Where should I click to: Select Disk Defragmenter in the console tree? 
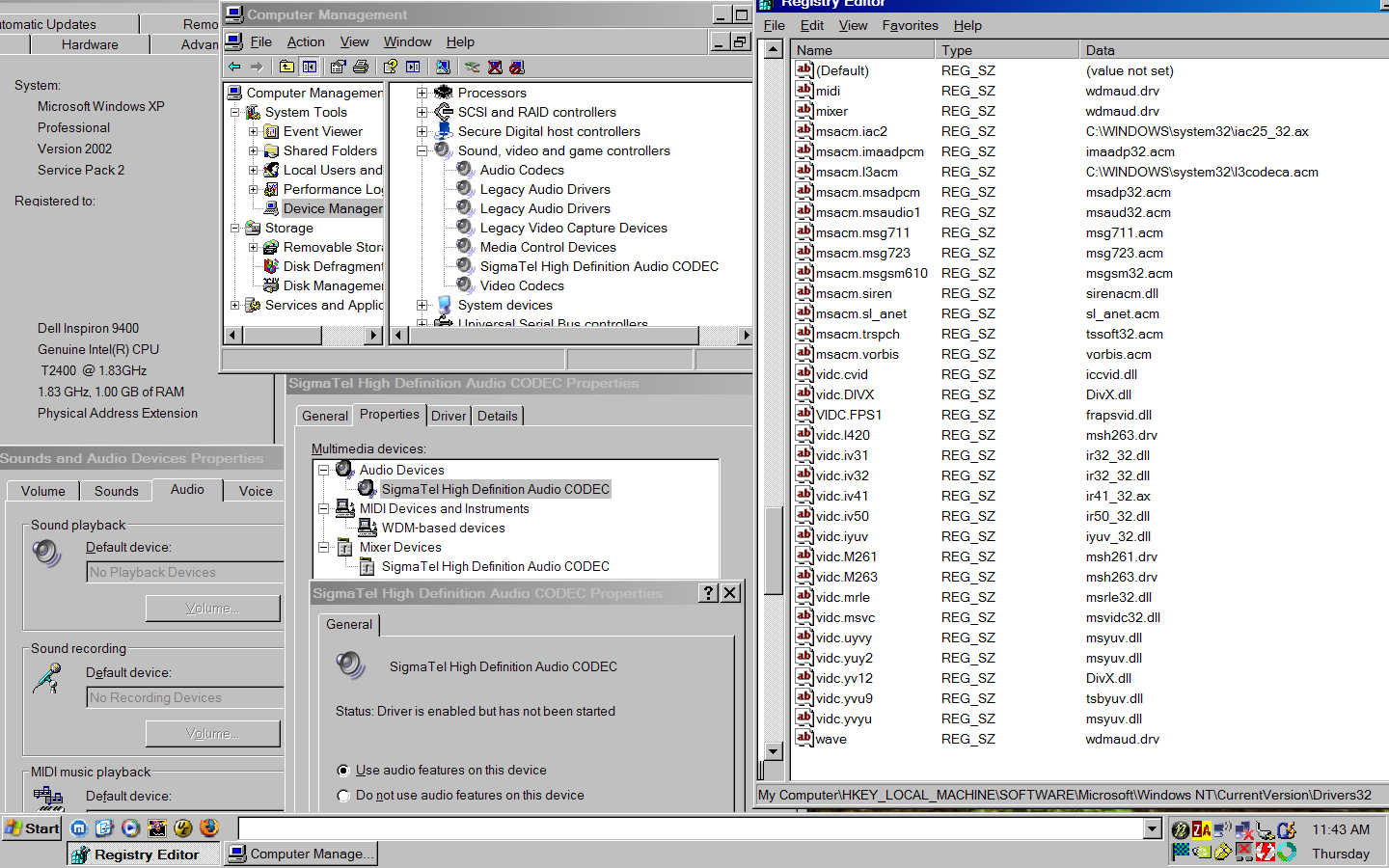333,266
